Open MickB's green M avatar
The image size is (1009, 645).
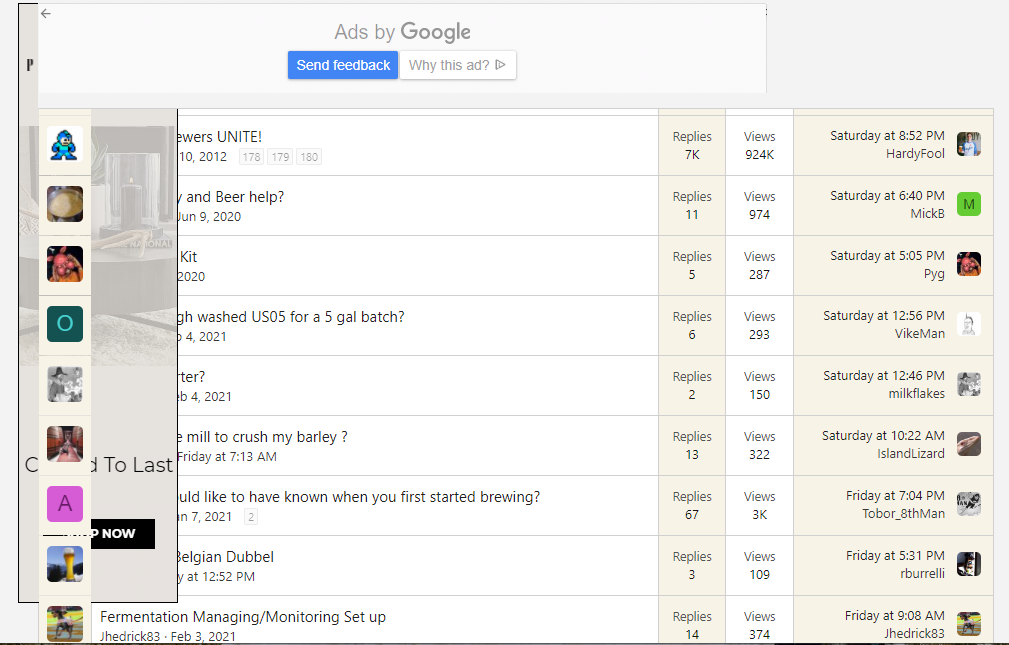coord(968,204)
